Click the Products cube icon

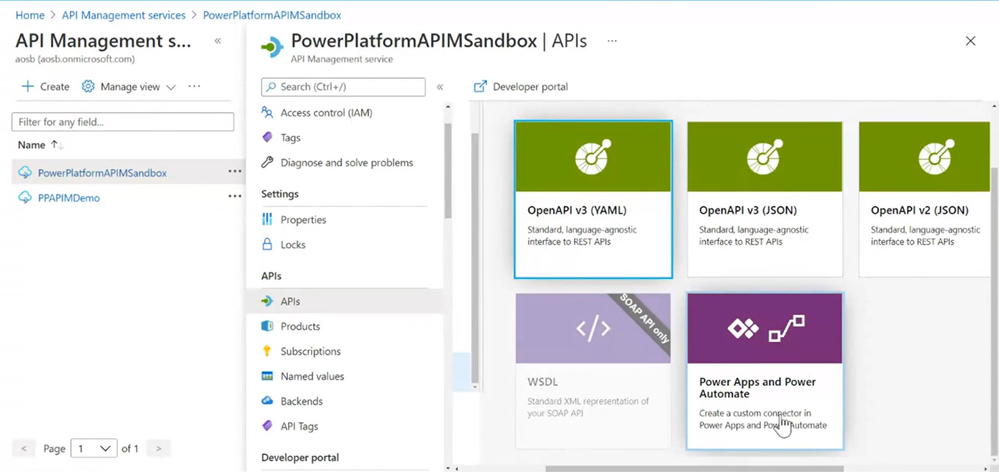pos(268,326)
